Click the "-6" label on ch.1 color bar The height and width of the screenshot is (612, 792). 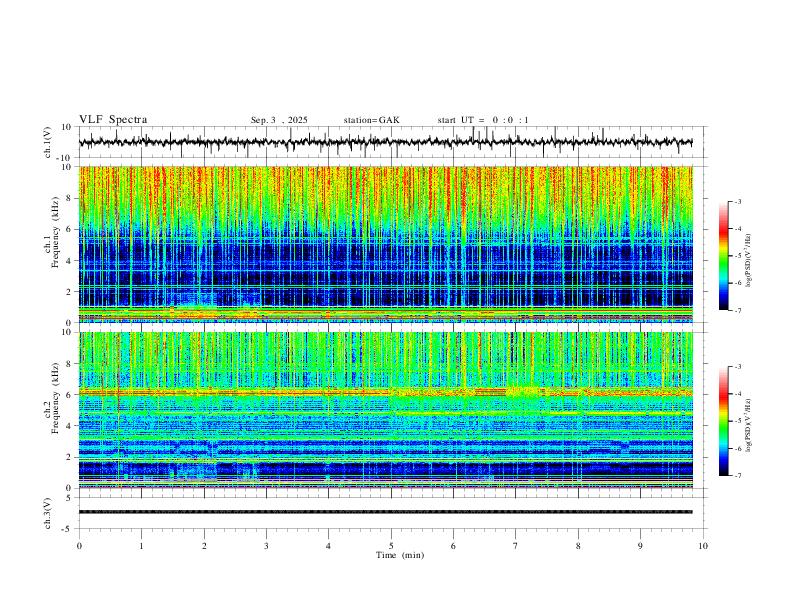click(738, 283)
